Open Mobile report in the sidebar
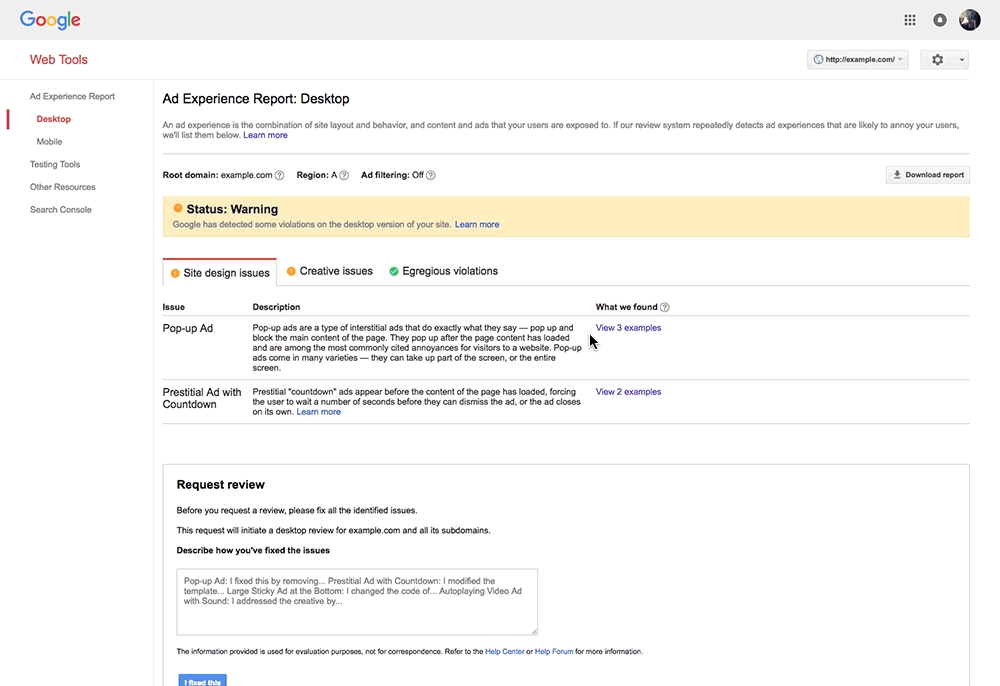This screenshot has width=1000, height=686. pyautogui.click(x=49, y=142)
